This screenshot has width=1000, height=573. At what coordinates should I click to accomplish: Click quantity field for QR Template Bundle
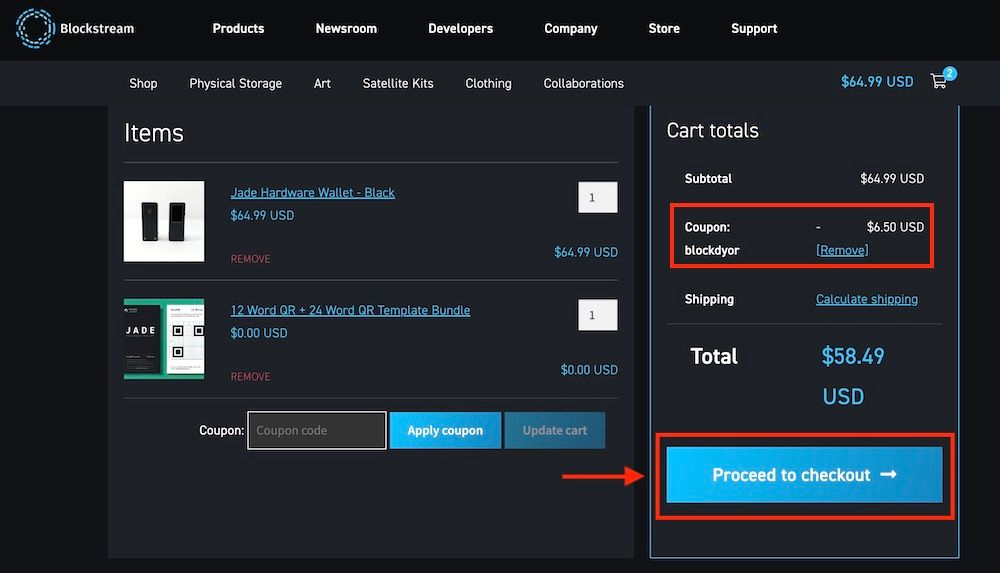point(598,315)
